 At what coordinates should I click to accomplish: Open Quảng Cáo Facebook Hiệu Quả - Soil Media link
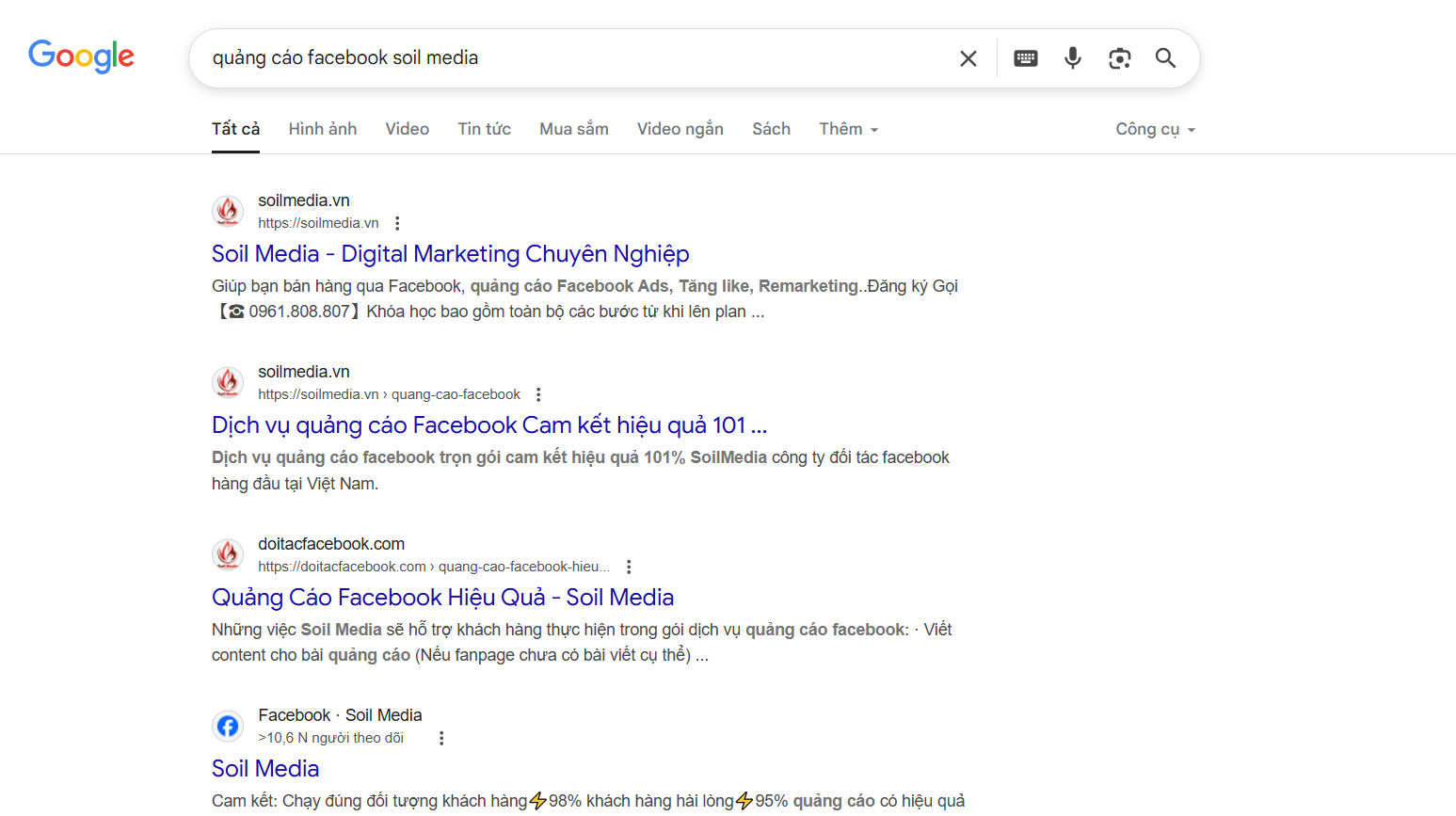(x=443, y=598)
